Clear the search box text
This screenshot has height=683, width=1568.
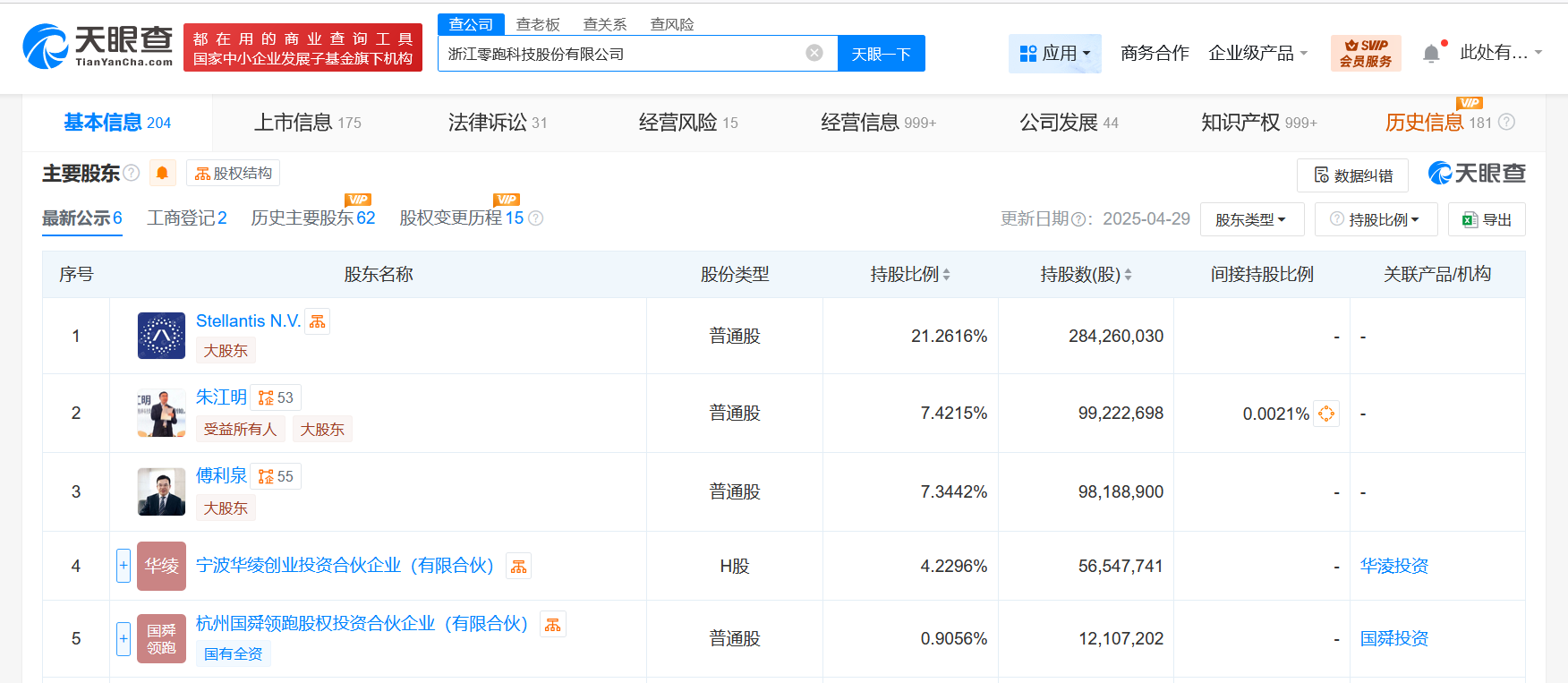[x=814, y=53]
